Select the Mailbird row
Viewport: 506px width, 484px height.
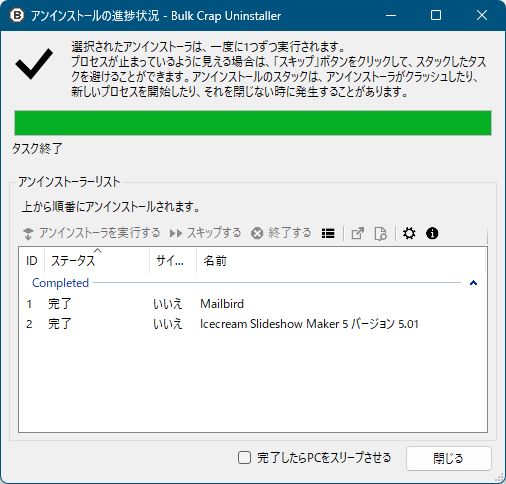point(253,304)
